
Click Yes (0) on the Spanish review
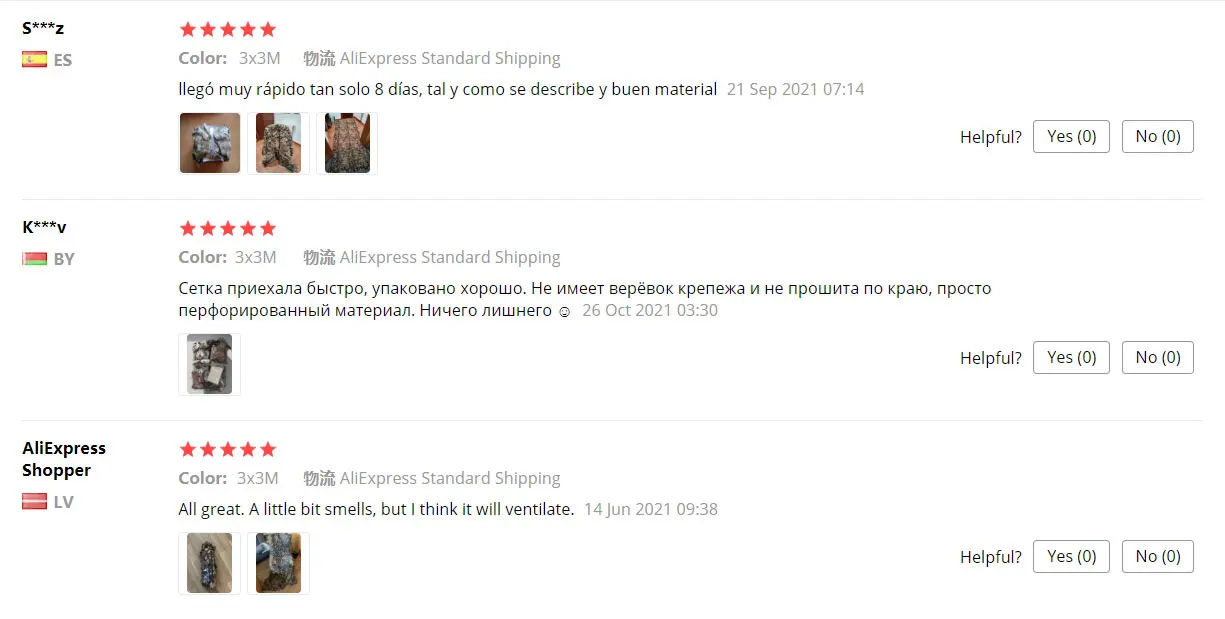[1071, 136]
